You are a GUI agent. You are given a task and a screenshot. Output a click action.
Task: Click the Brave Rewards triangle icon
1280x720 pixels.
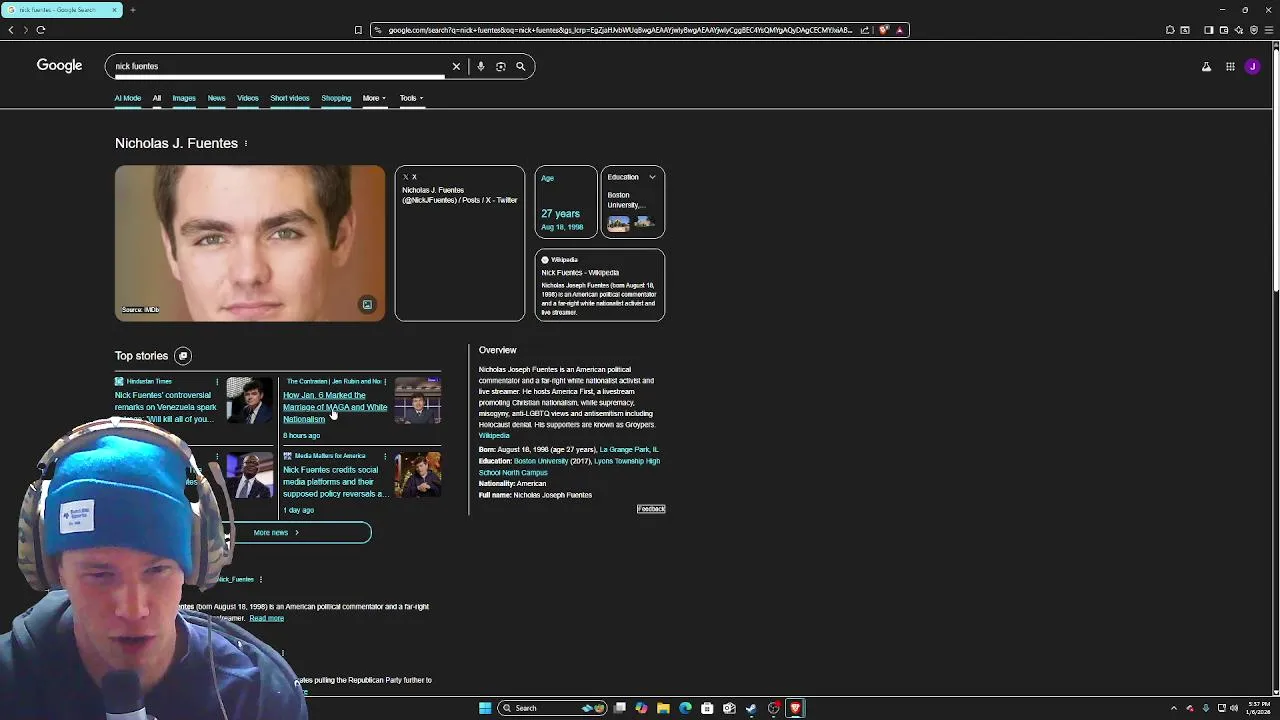(899, 30)
